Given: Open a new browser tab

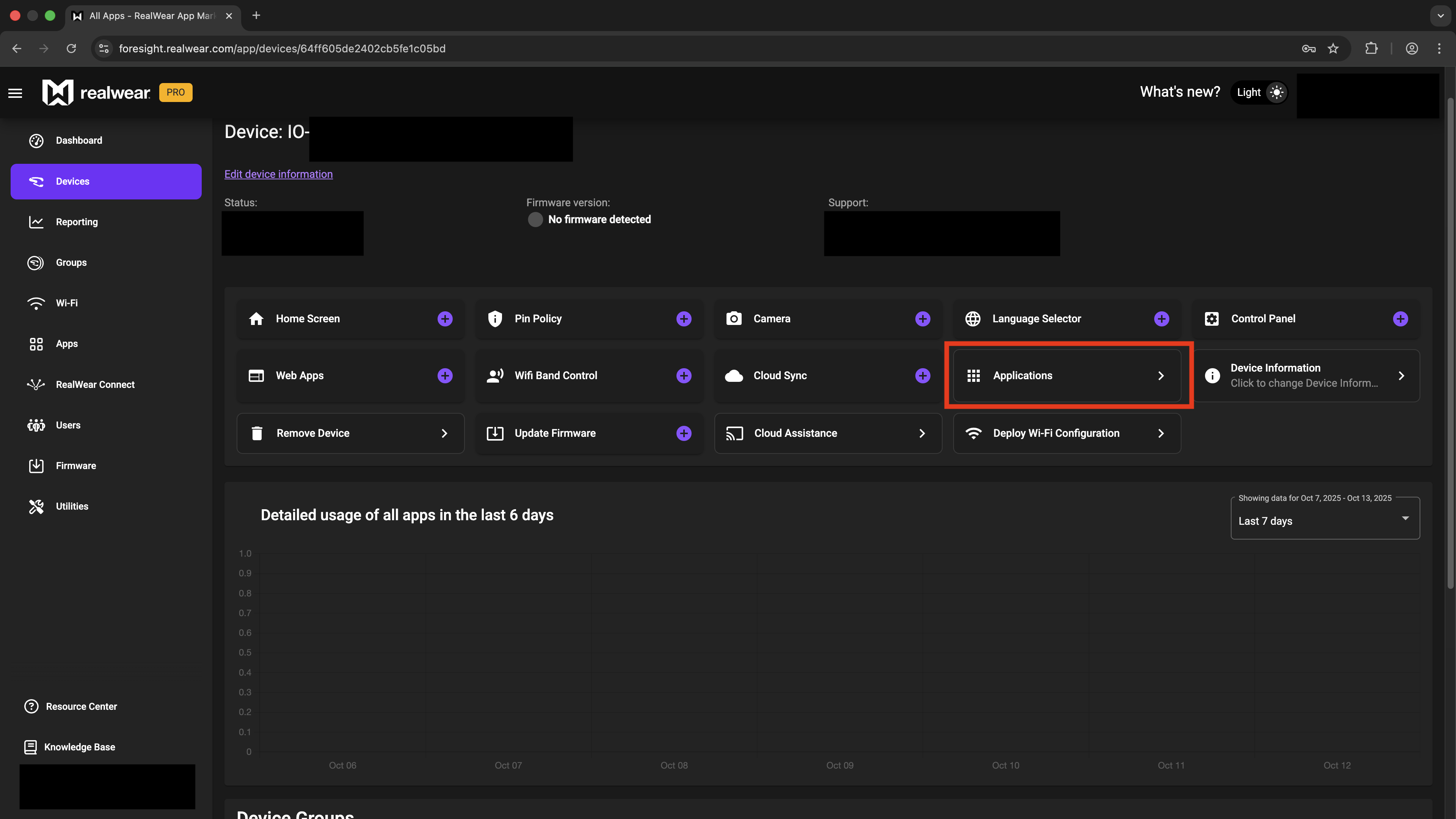Looking at the screenshot, I should click(256, 15).
